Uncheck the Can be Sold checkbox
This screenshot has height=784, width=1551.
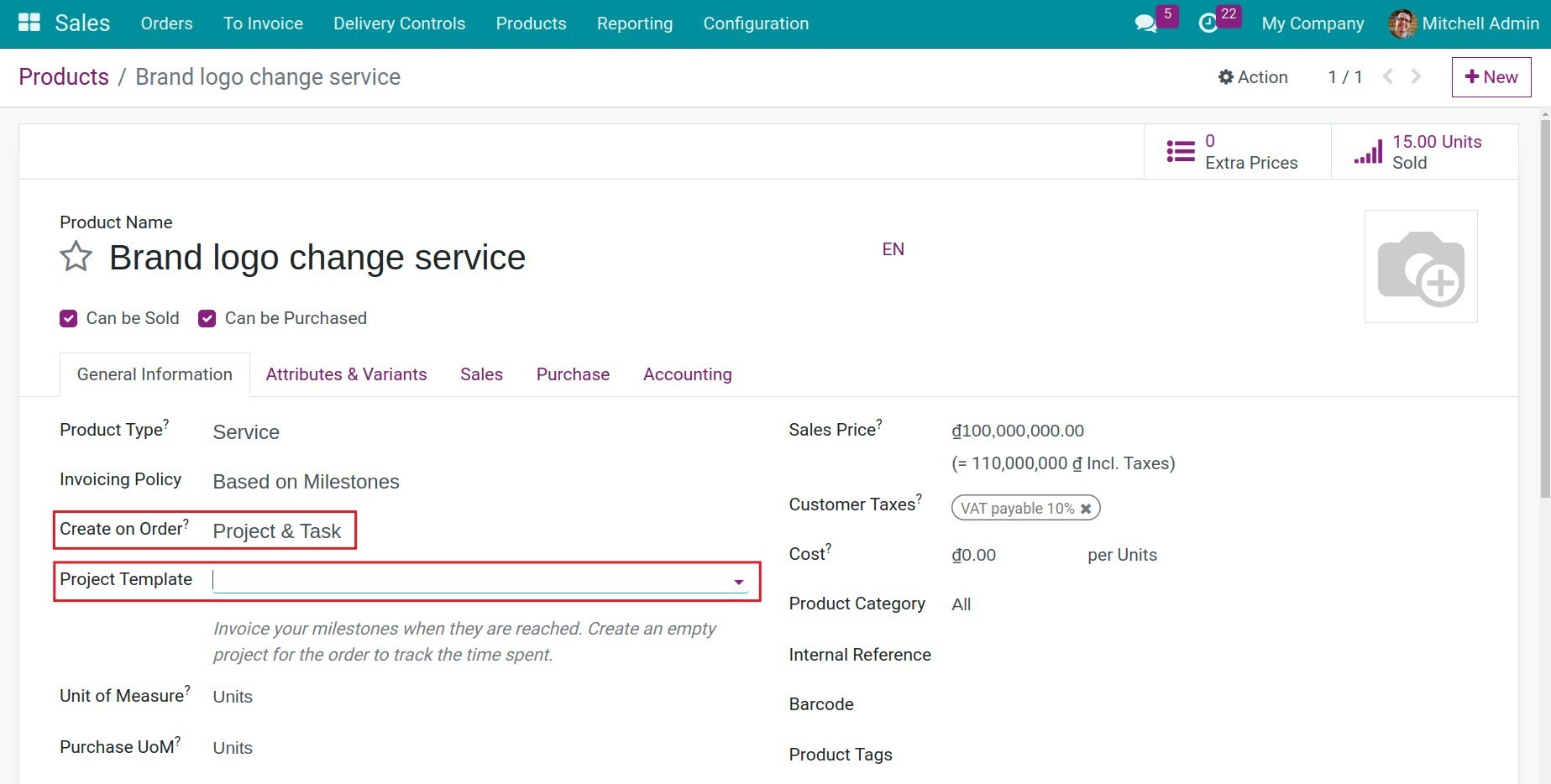click(68, 318)
